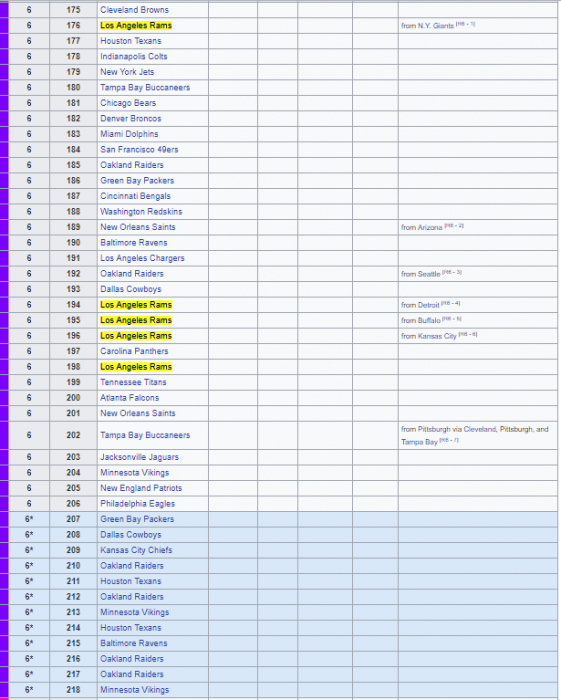This screenshot has width=561, height=700.
Task: Click Dallas Cowboys at pick 208
Action: coord(131,535)
